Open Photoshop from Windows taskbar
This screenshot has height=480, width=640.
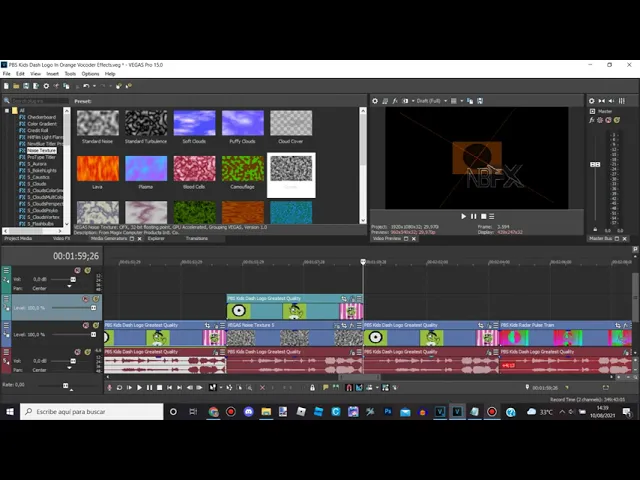[x=388, y=412]
